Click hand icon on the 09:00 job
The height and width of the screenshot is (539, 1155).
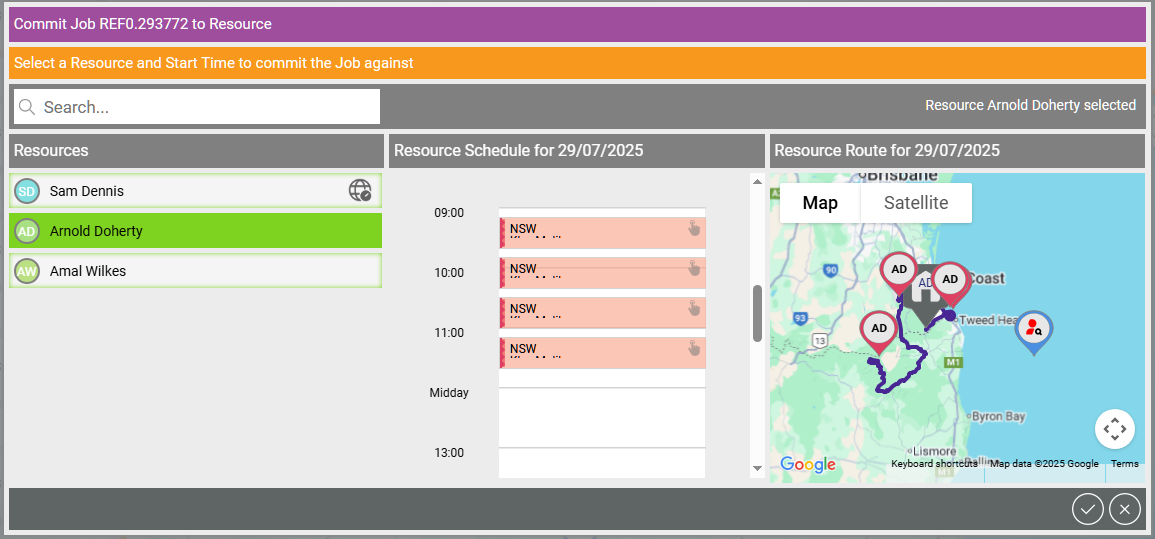pos(694,228)
